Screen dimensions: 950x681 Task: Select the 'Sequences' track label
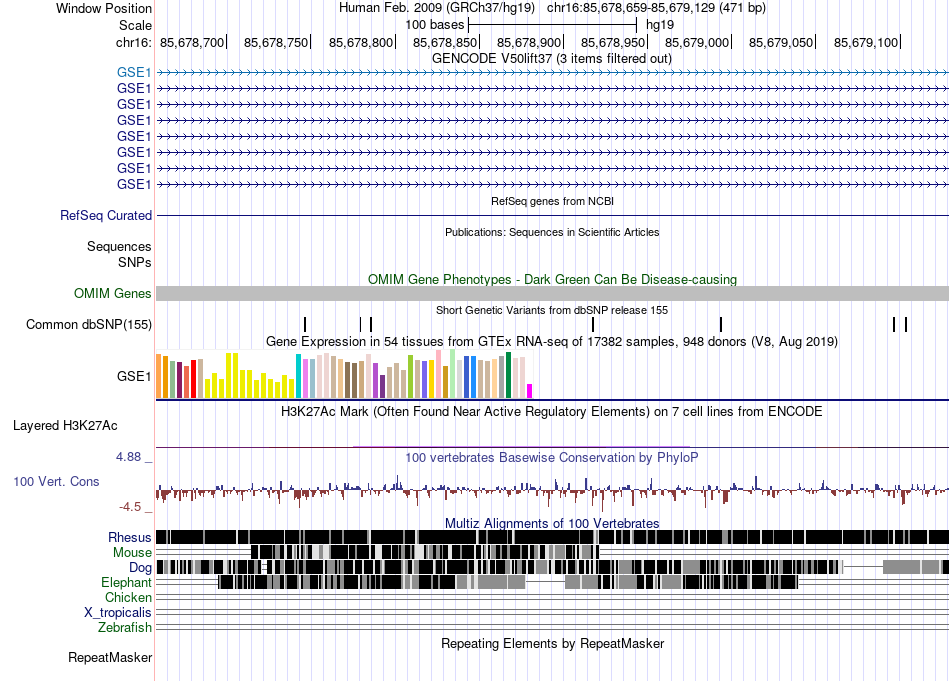[119, 247]
